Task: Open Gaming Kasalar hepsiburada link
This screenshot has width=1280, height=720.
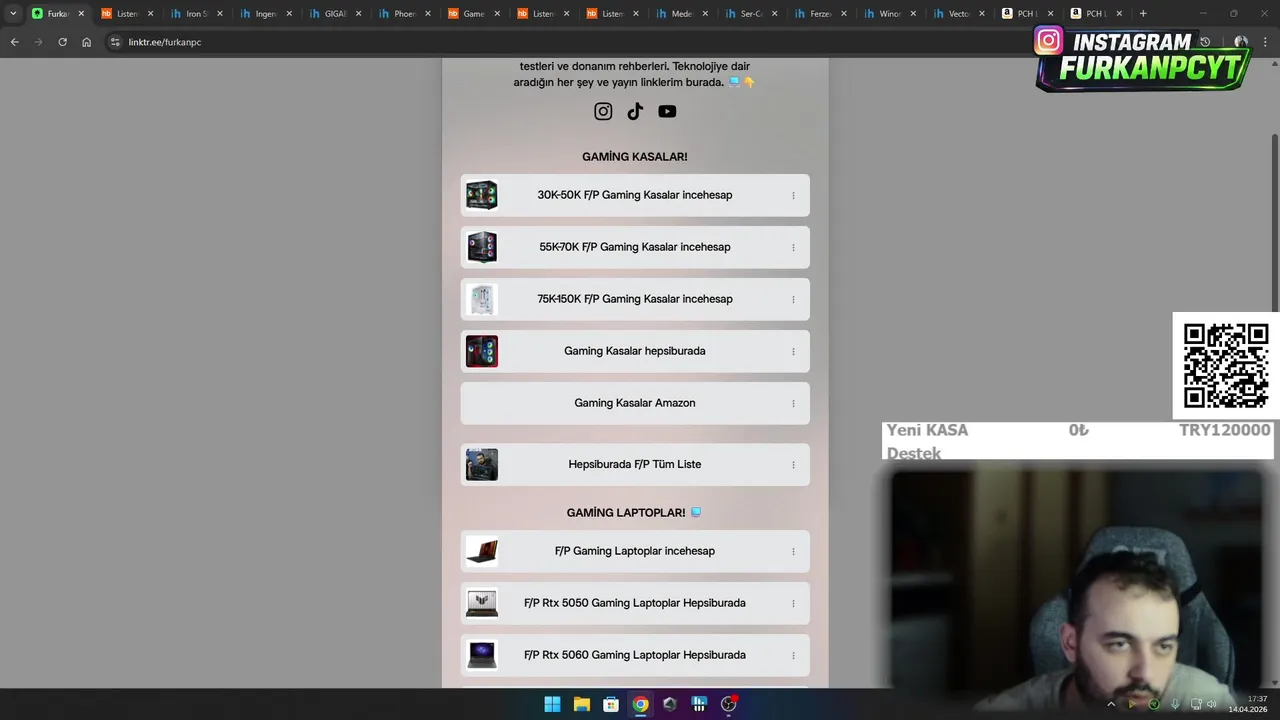Action: pyautogui.click(x=635, y=351)
